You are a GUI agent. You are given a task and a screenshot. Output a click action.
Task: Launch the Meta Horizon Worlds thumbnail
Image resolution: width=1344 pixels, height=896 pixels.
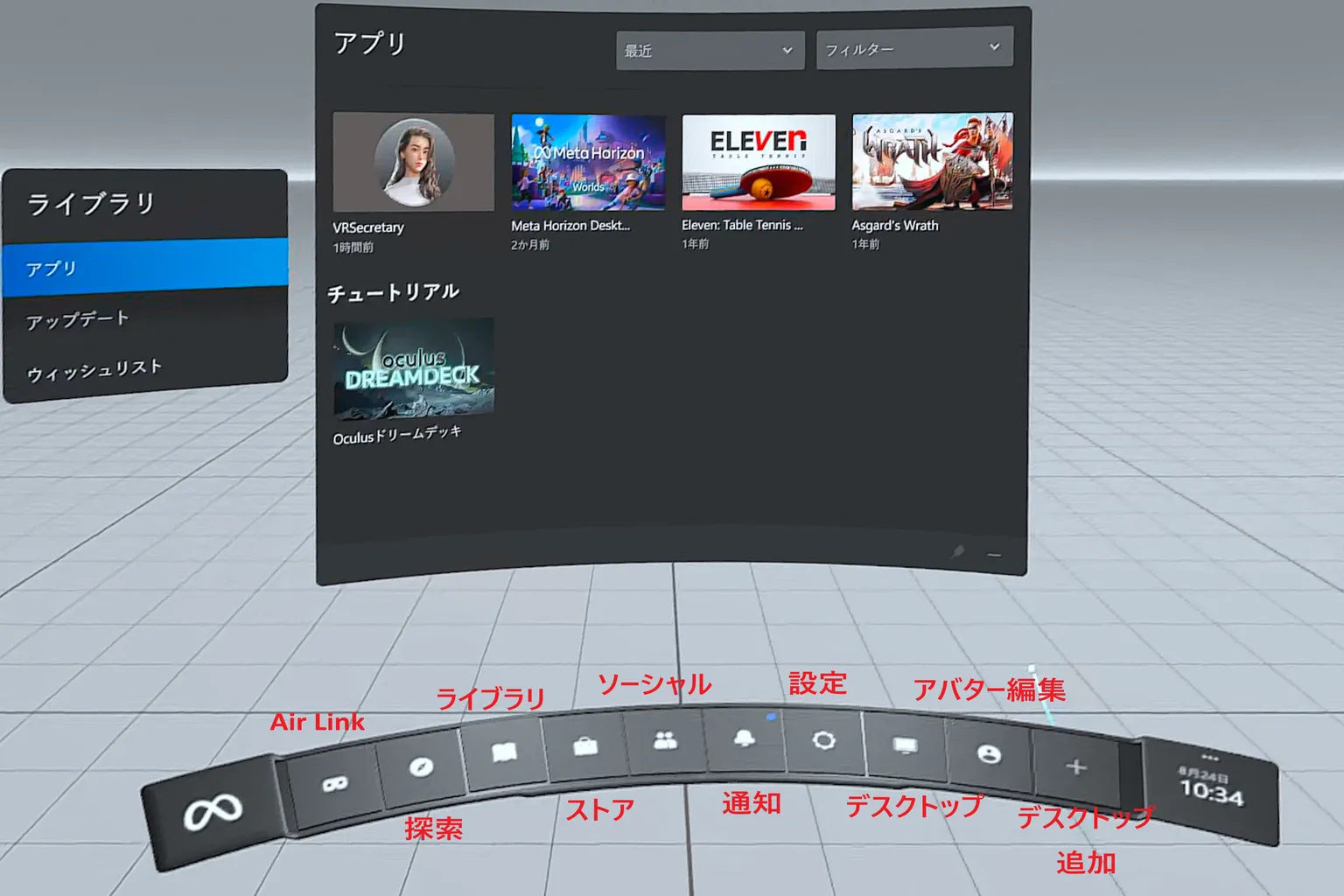(588, 162)
